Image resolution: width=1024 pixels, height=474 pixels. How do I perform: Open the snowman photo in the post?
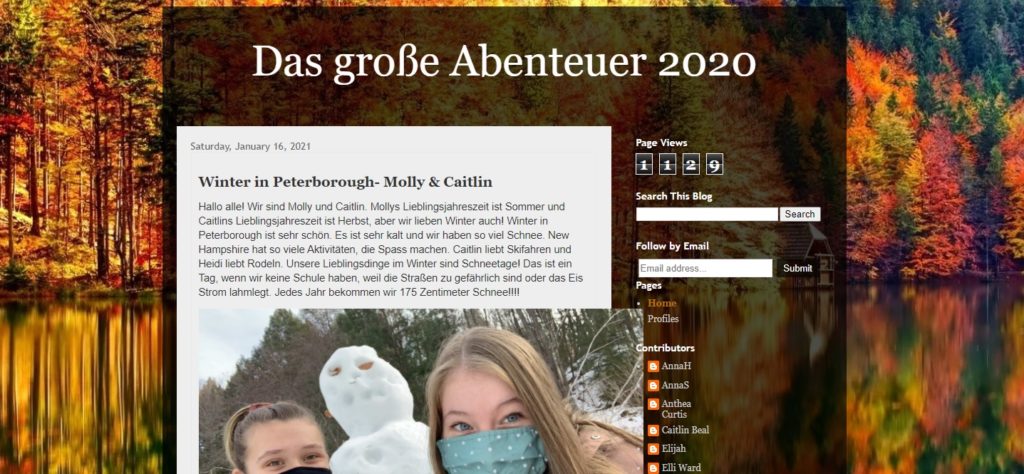pyautogui.click(x=421, y=391)
